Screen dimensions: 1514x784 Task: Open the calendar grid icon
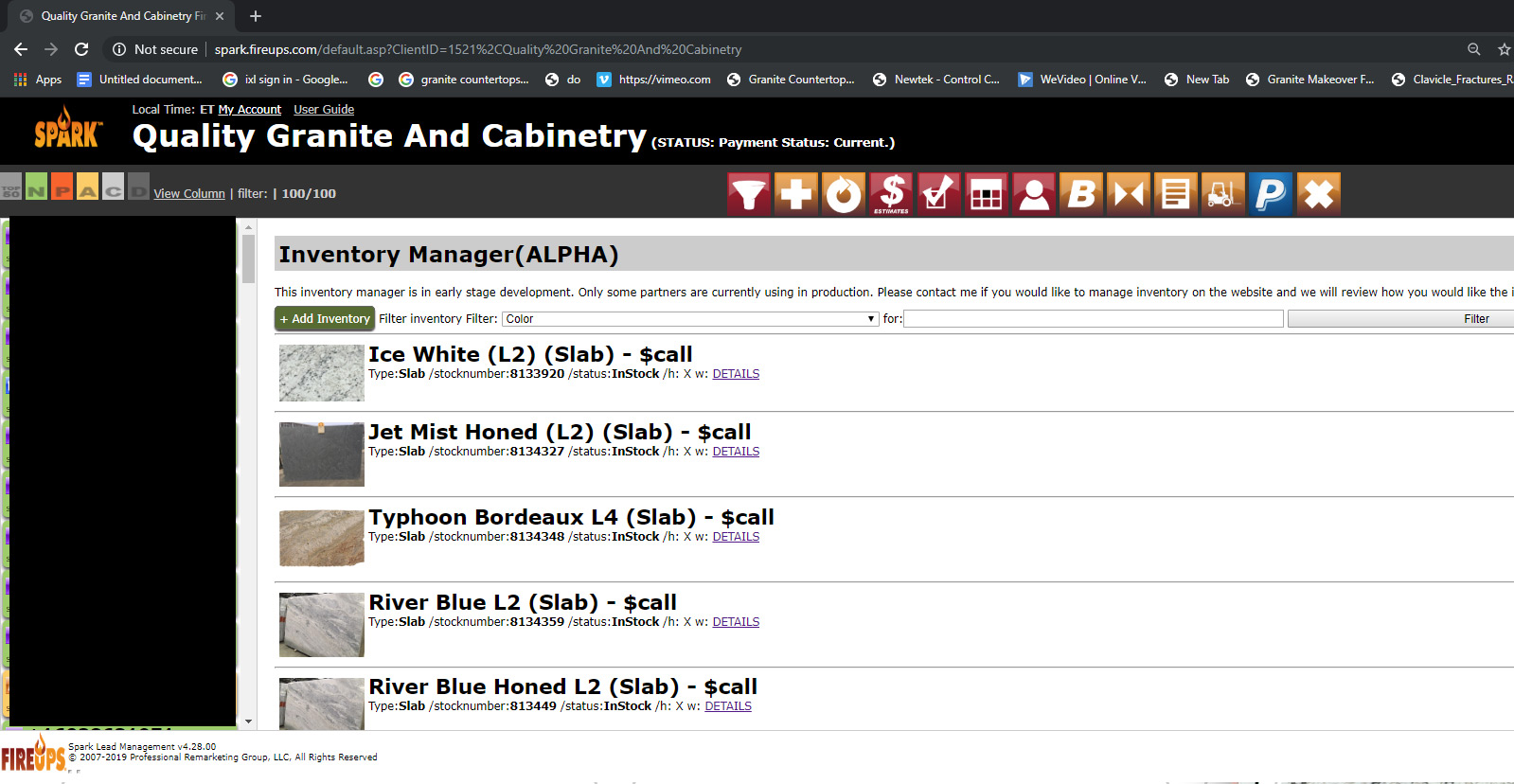(986, 194)
